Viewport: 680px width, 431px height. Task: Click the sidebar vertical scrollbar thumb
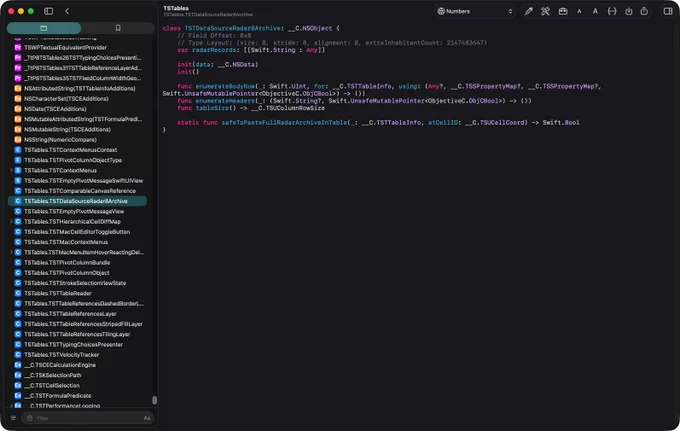tap(154, 400)
